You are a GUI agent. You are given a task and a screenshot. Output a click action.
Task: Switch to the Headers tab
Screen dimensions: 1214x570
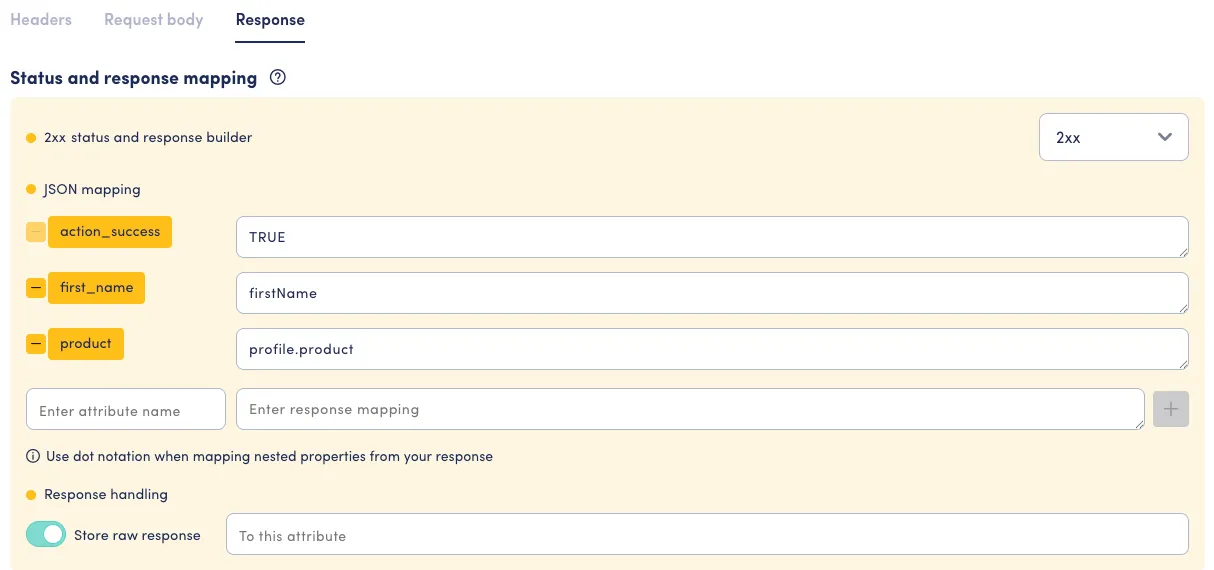[41, 19]
